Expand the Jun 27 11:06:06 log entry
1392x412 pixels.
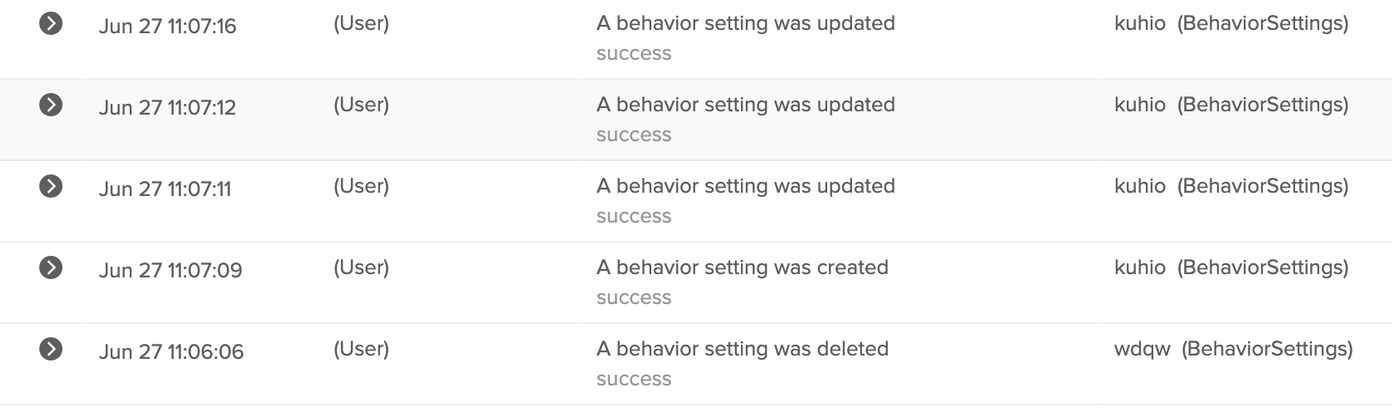[50, 349]
